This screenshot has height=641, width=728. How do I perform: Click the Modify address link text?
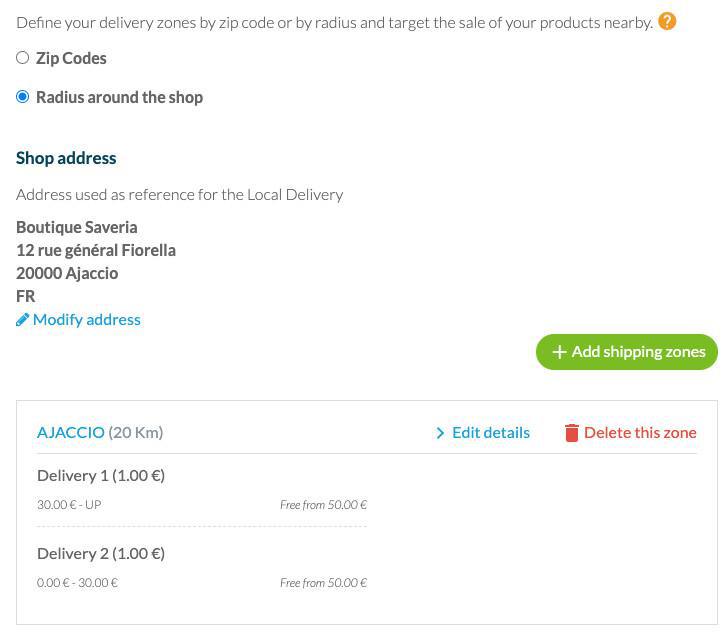coord(87,320)
